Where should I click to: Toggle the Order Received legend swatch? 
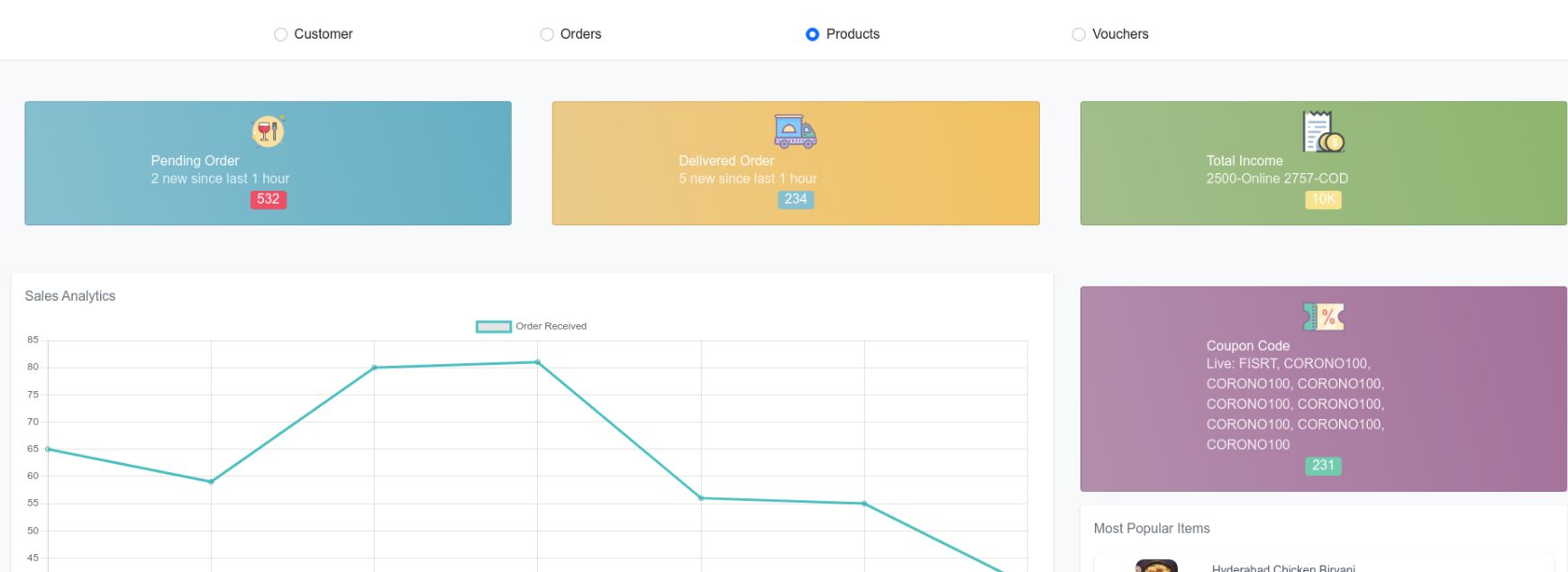pos(493,327)
